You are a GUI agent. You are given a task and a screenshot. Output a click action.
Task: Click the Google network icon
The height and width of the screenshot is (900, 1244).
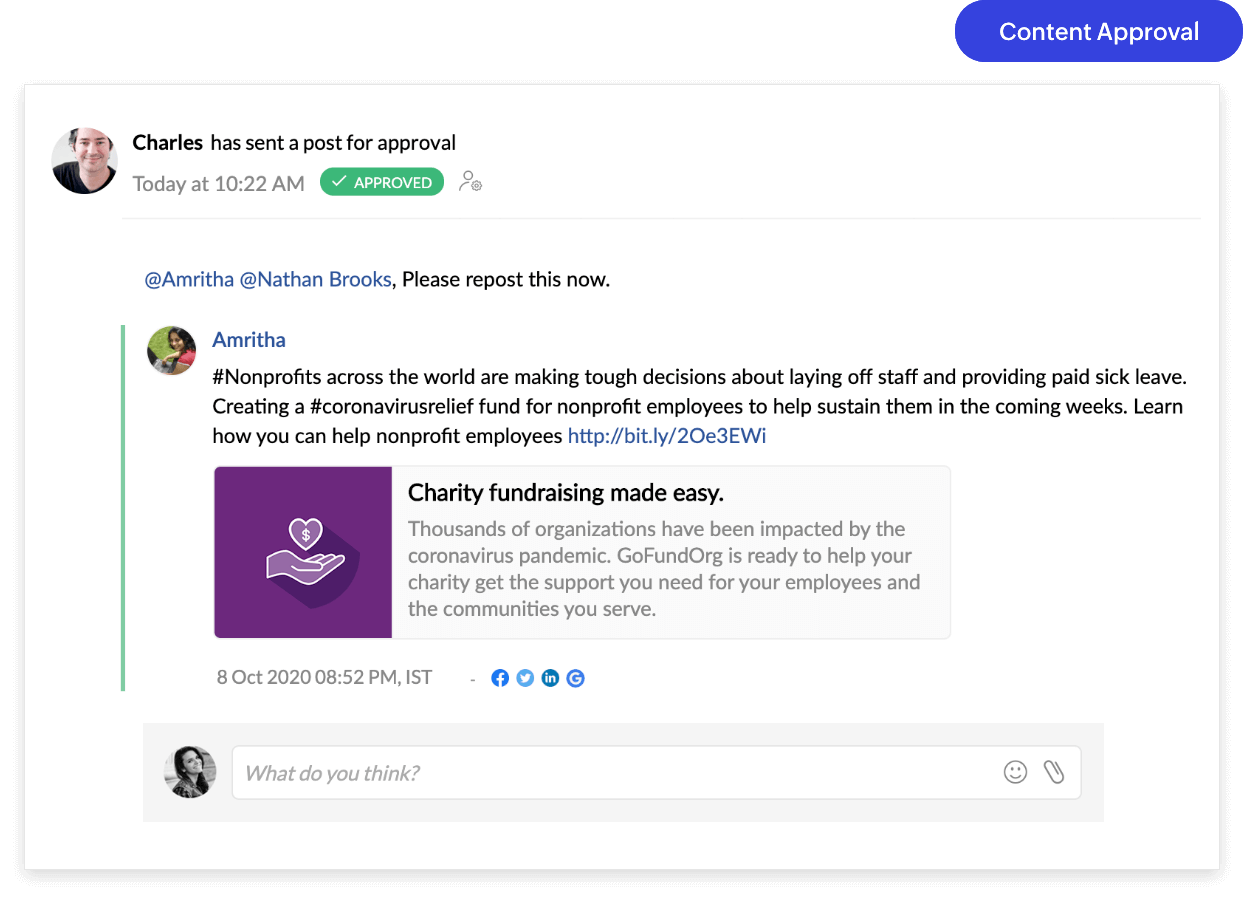[575, 678]
